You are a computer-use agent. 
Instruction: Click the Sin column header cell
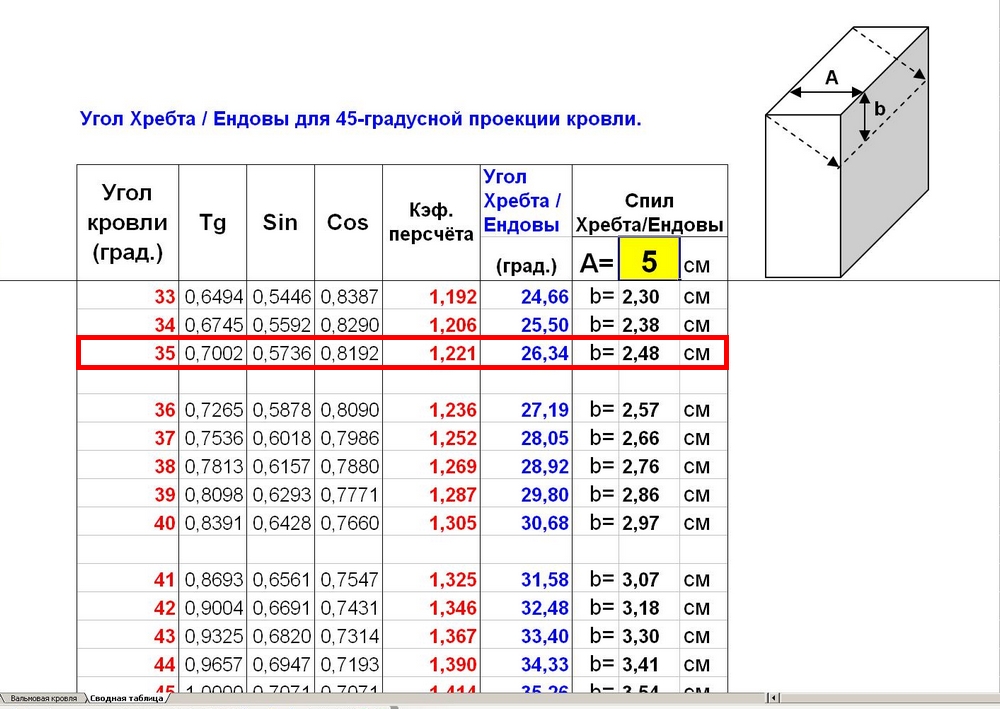pyautogui.click(x=281, y=223)
